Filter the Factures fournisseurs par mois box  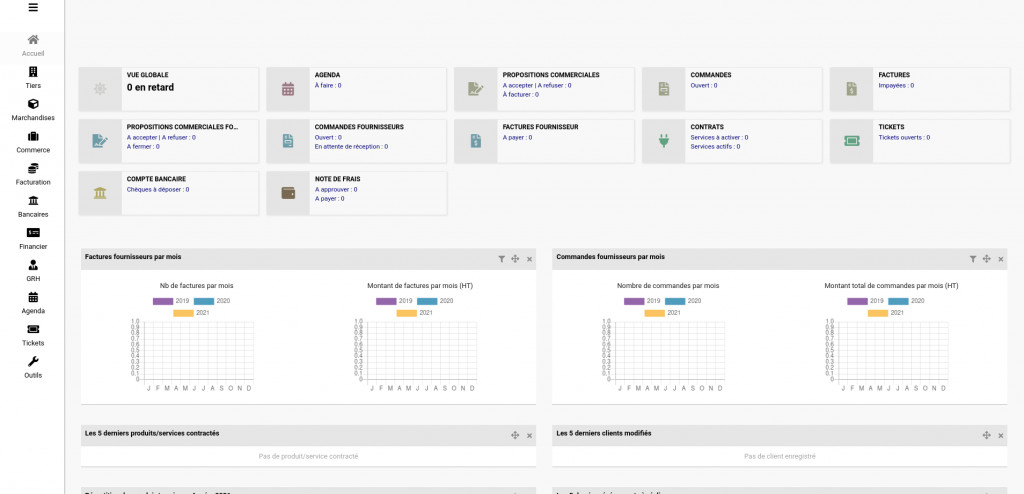502,258
